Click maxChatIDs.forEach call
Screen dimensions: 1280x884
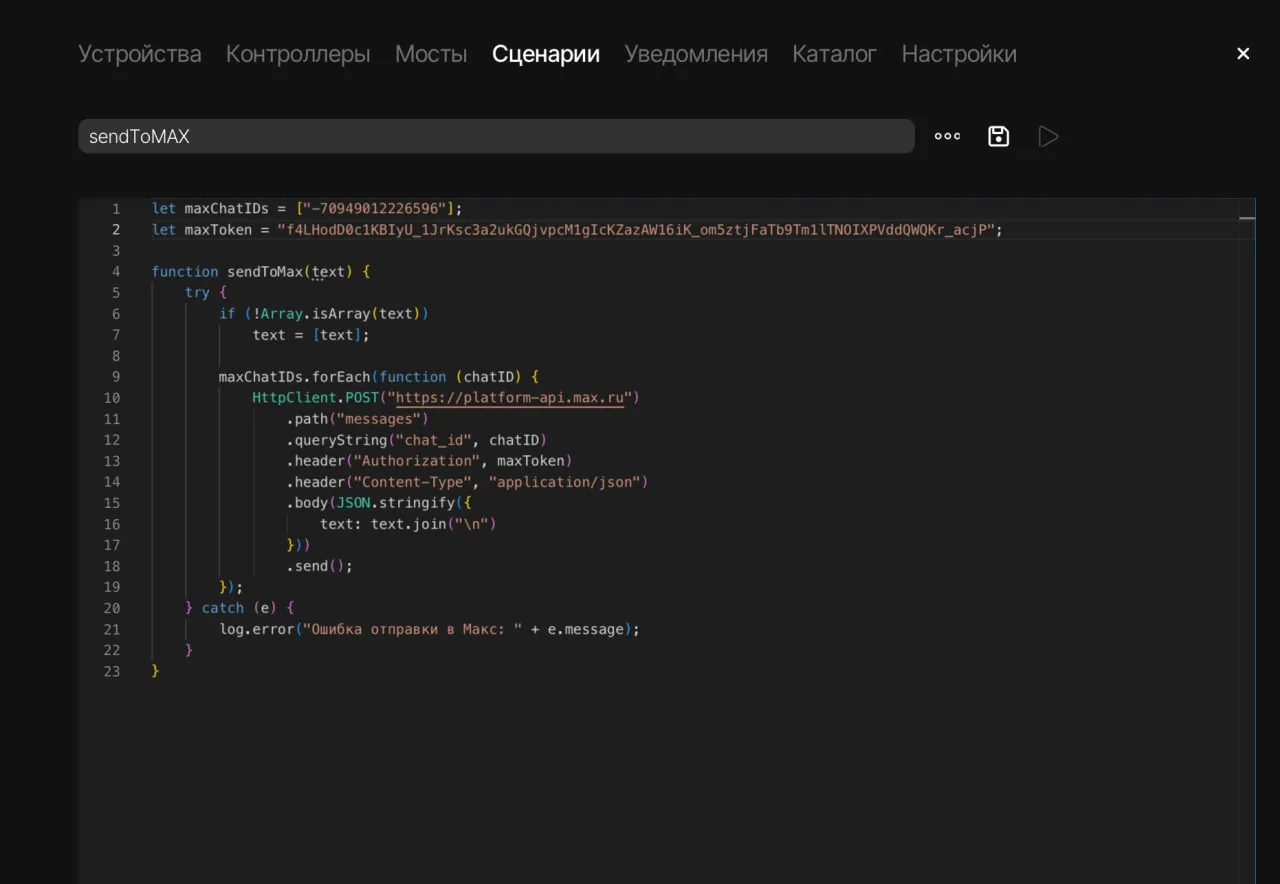click(295, 377)
